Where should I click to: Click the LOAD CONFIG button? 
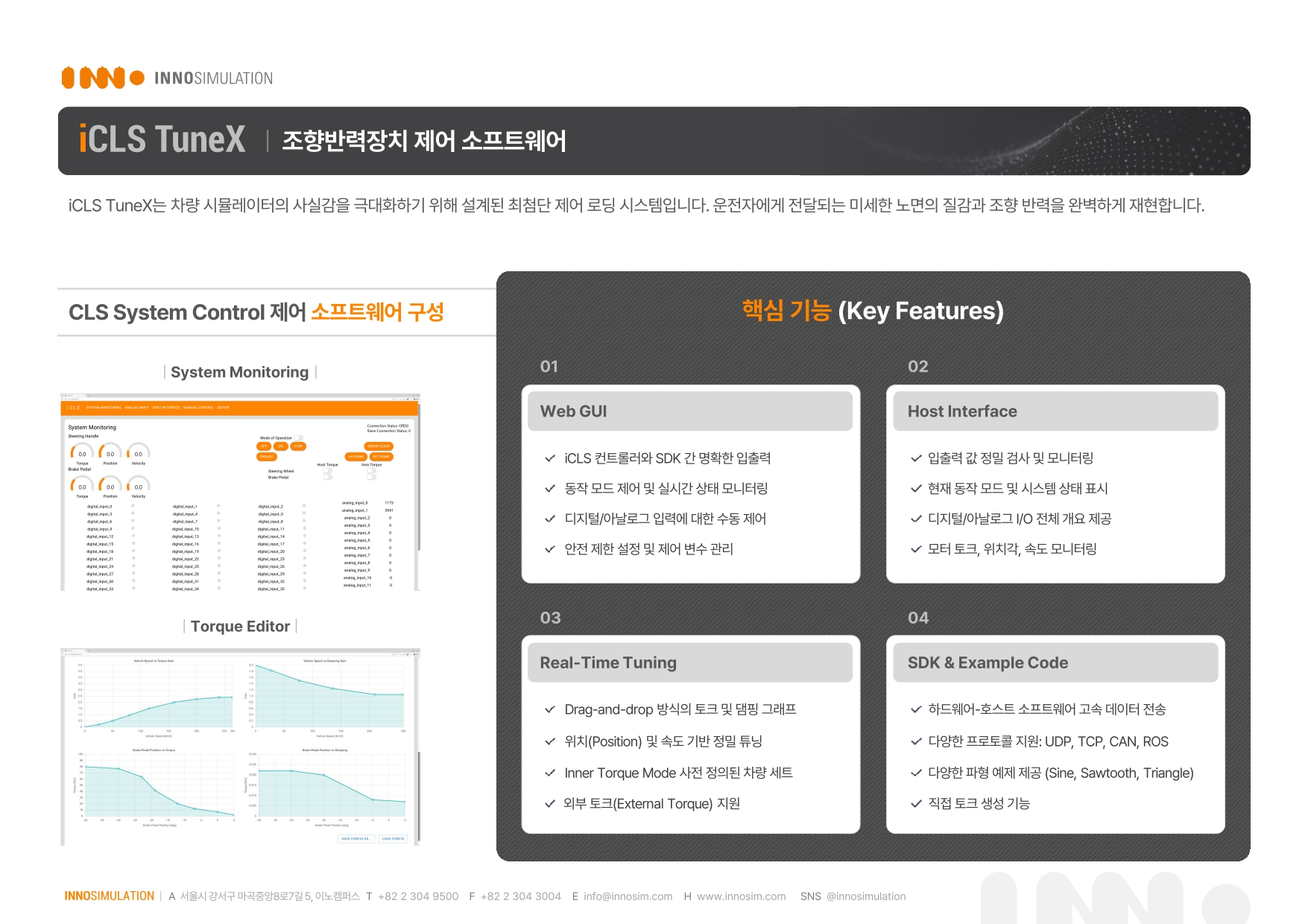point(393,838)
